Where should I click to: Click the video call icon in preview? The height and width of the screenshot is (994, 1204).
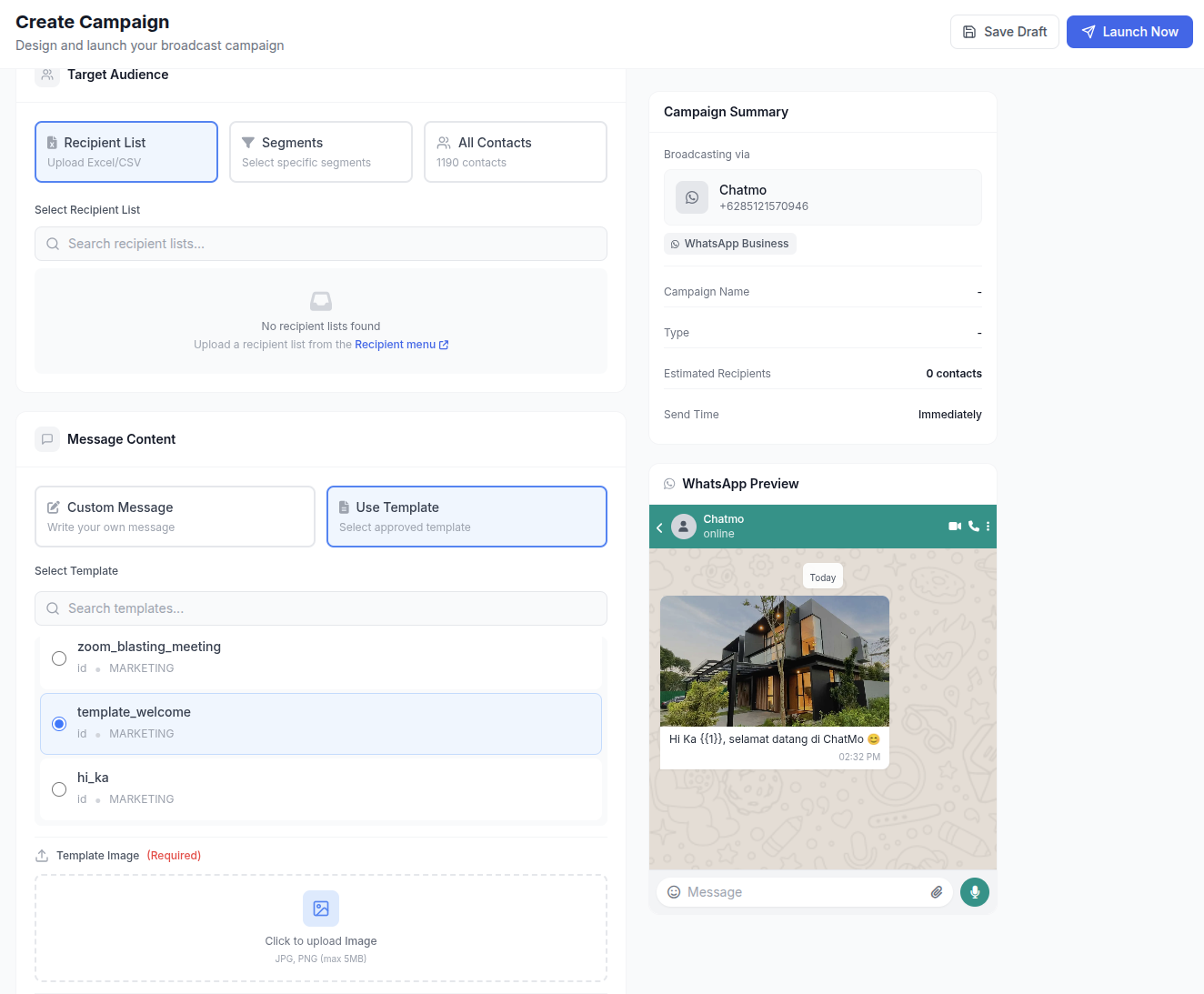[955, 527]
